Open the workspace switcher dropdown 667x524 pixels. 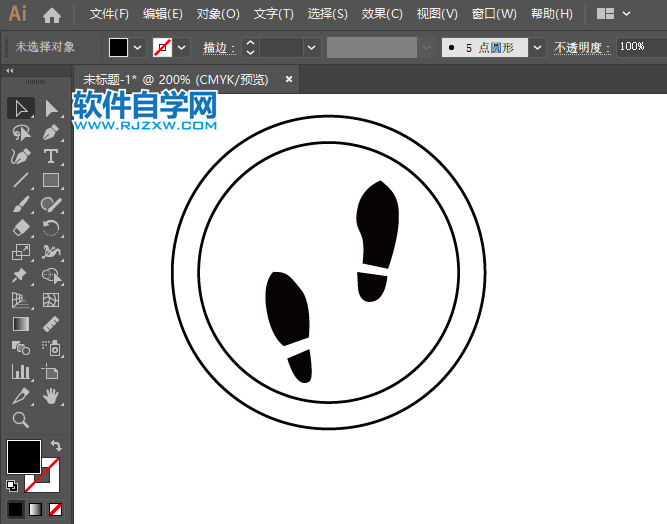click(626, 14)
